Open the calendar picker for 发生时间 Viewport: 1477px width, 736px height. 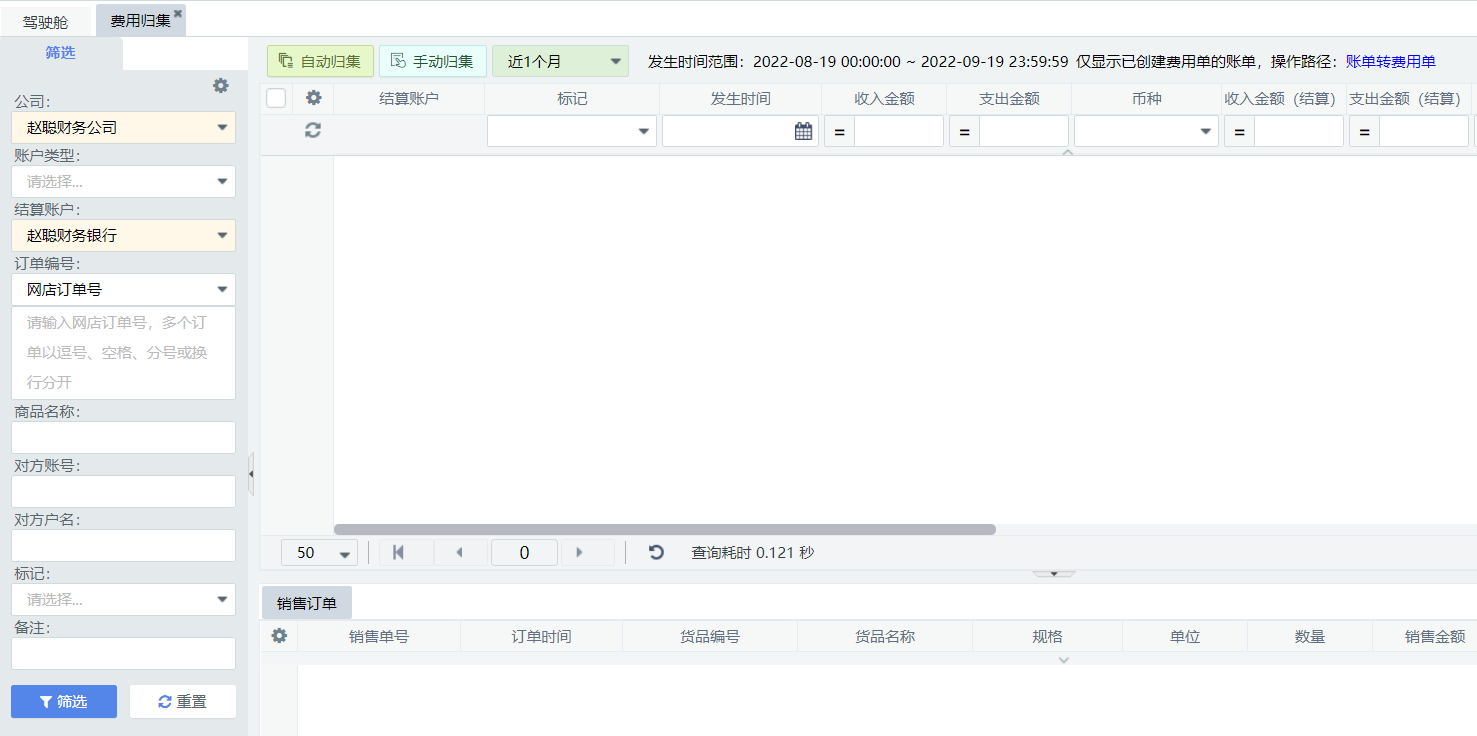[803, 131]
